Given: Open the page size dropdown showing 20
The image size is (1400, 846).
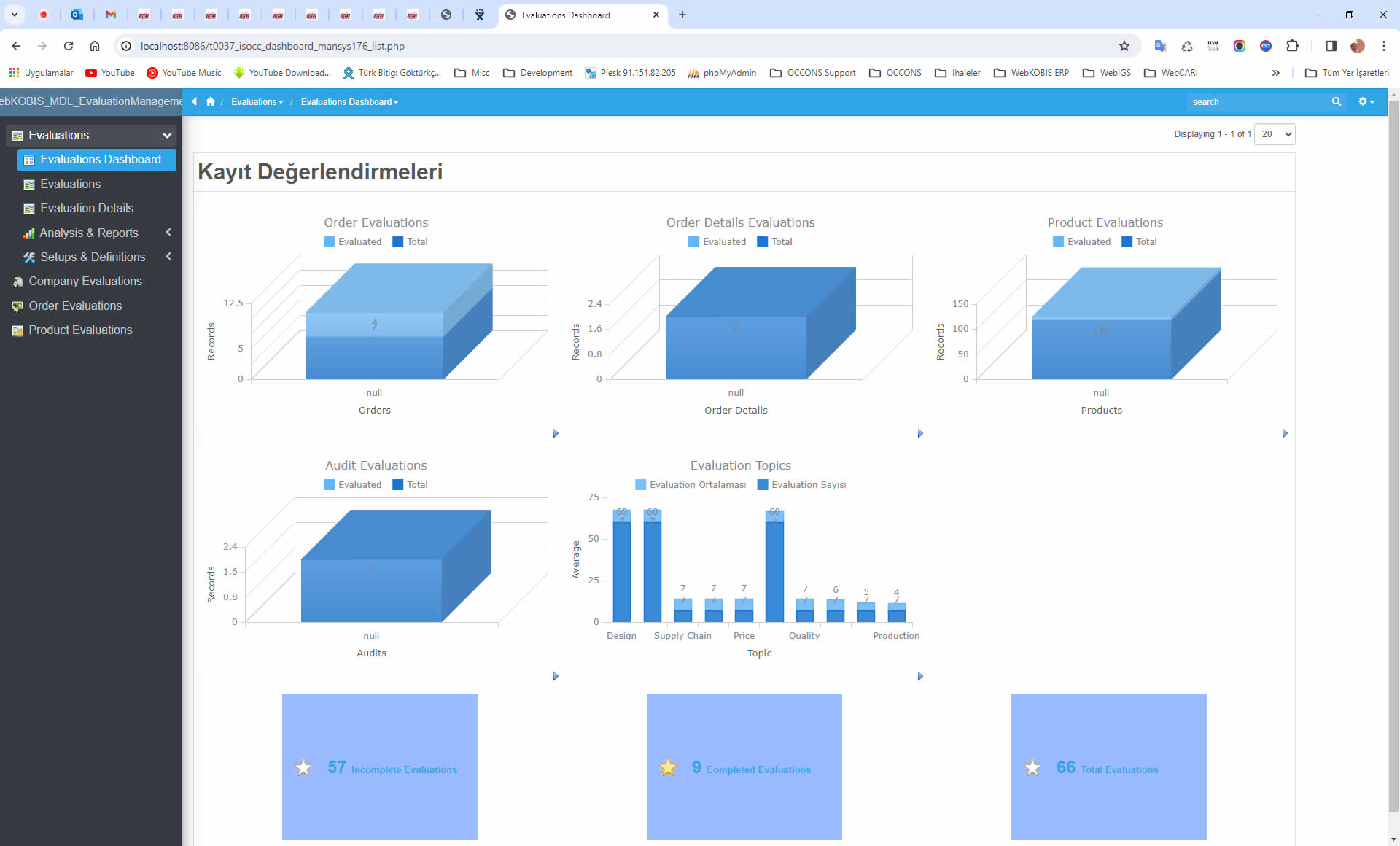Looking at the screenshot, I should coord(1275,134).
